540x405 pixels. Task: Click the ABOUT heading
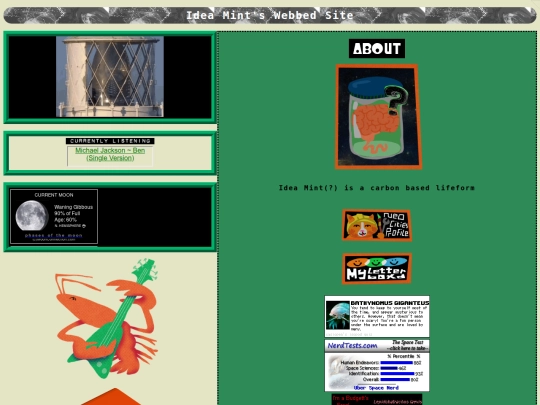pyautogui.click(x=377, y=48)
